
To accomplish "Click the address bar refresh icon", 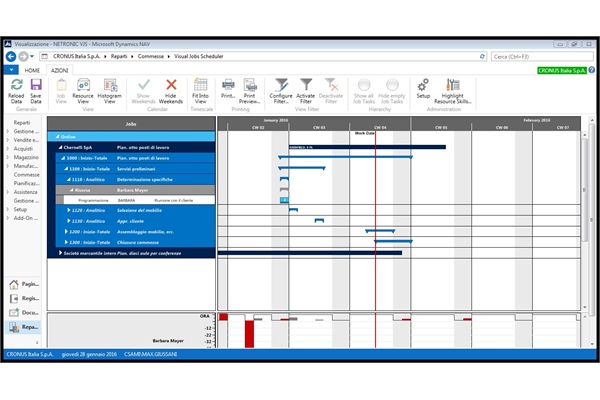I will click(x=482, y=56).
